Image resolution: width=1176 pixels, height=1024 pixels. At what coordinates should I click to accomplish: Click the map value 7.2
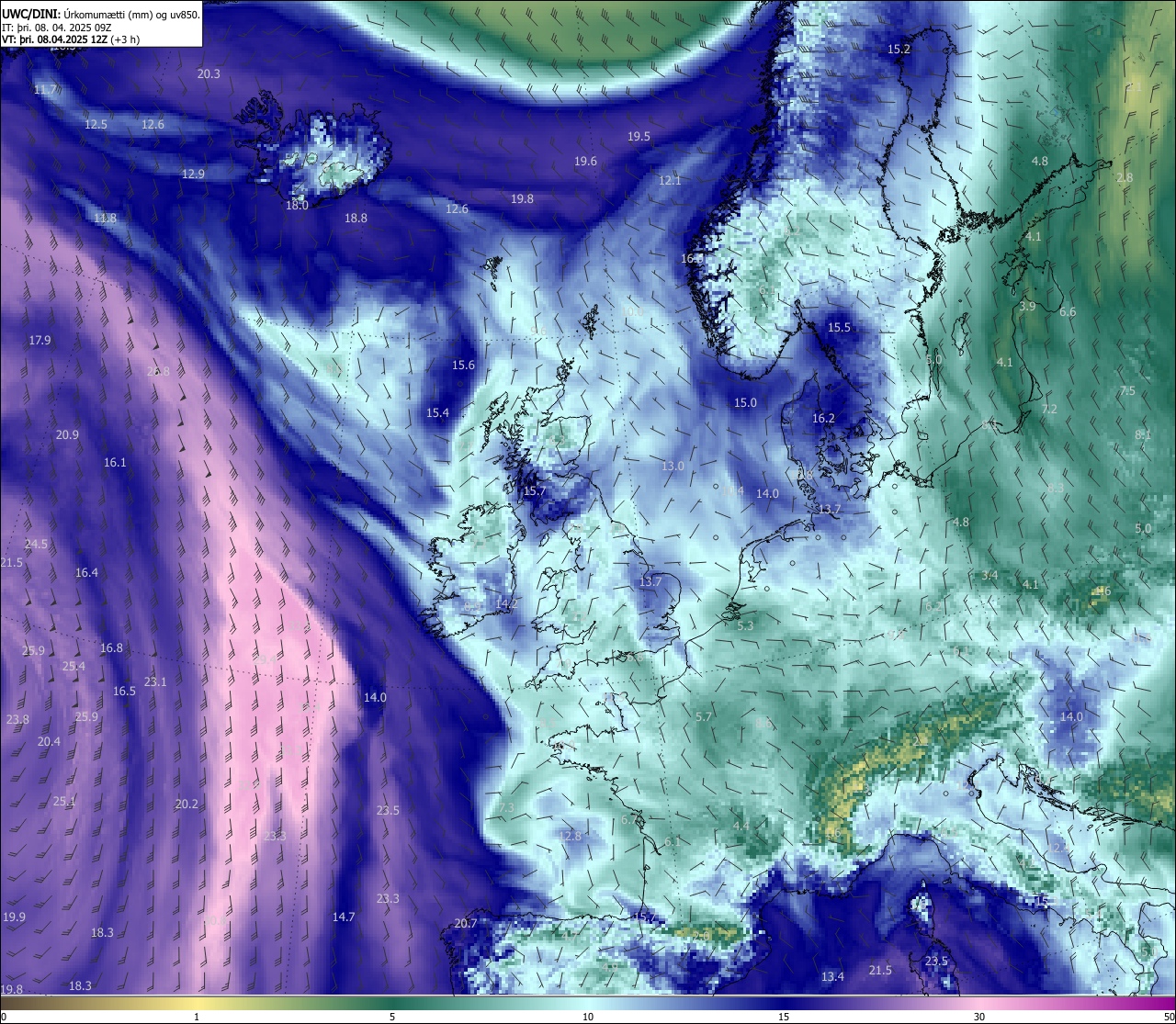point(1049,409)
